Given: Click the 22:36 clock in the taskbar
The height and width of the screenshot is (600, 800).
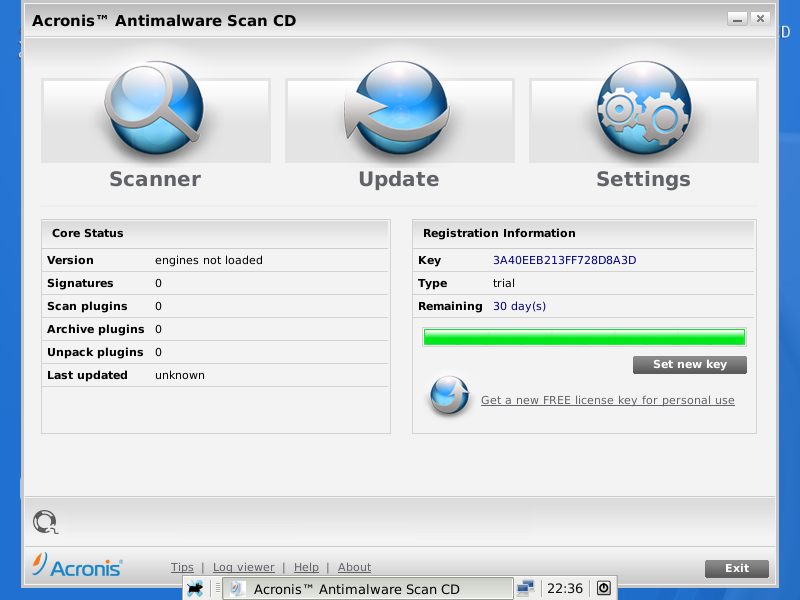Looking at the screenshot, I should (x=565, y=588).
